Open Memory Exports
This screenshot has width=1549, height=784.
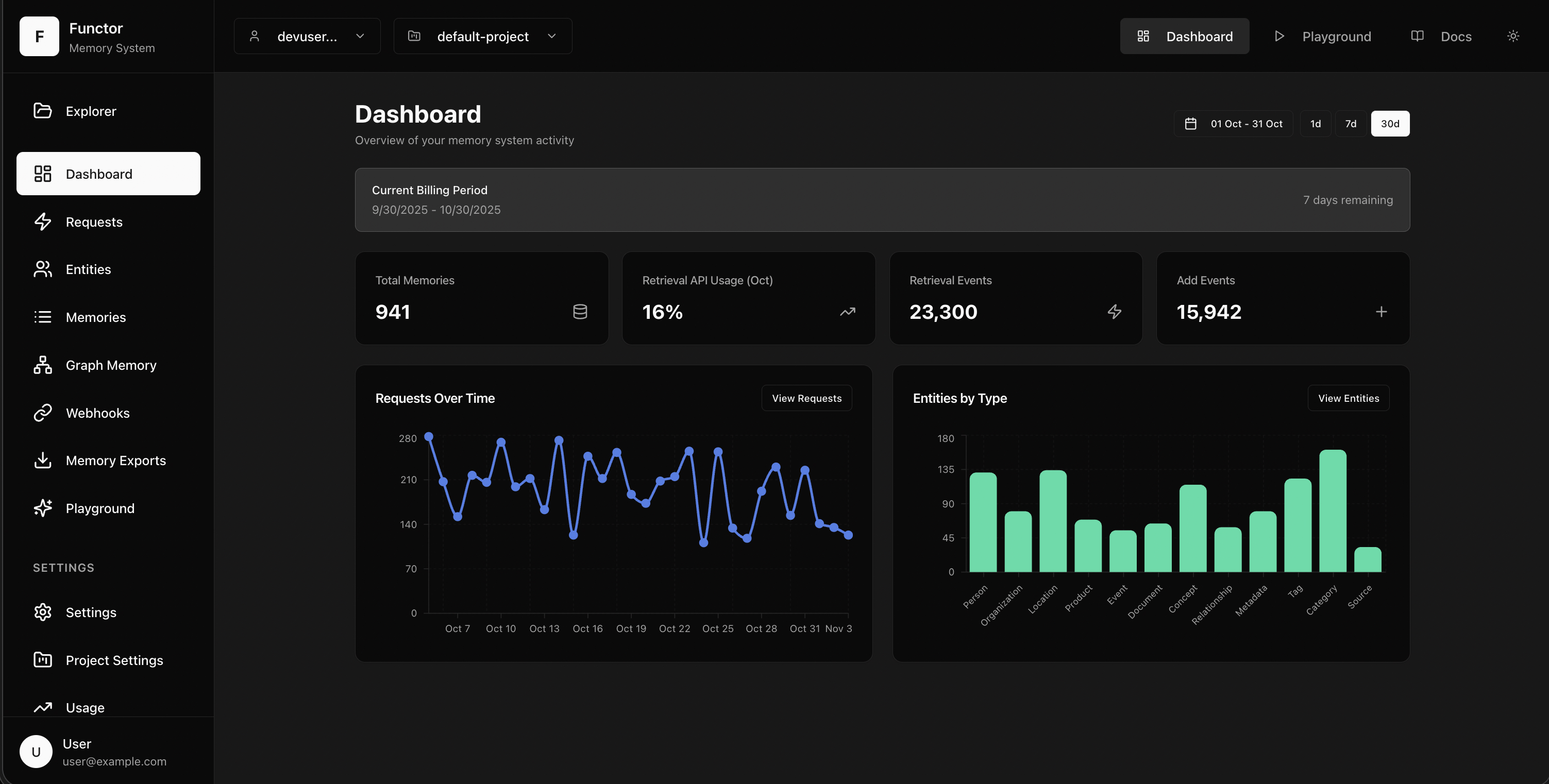pyautogui.click(x=116, y=461)
